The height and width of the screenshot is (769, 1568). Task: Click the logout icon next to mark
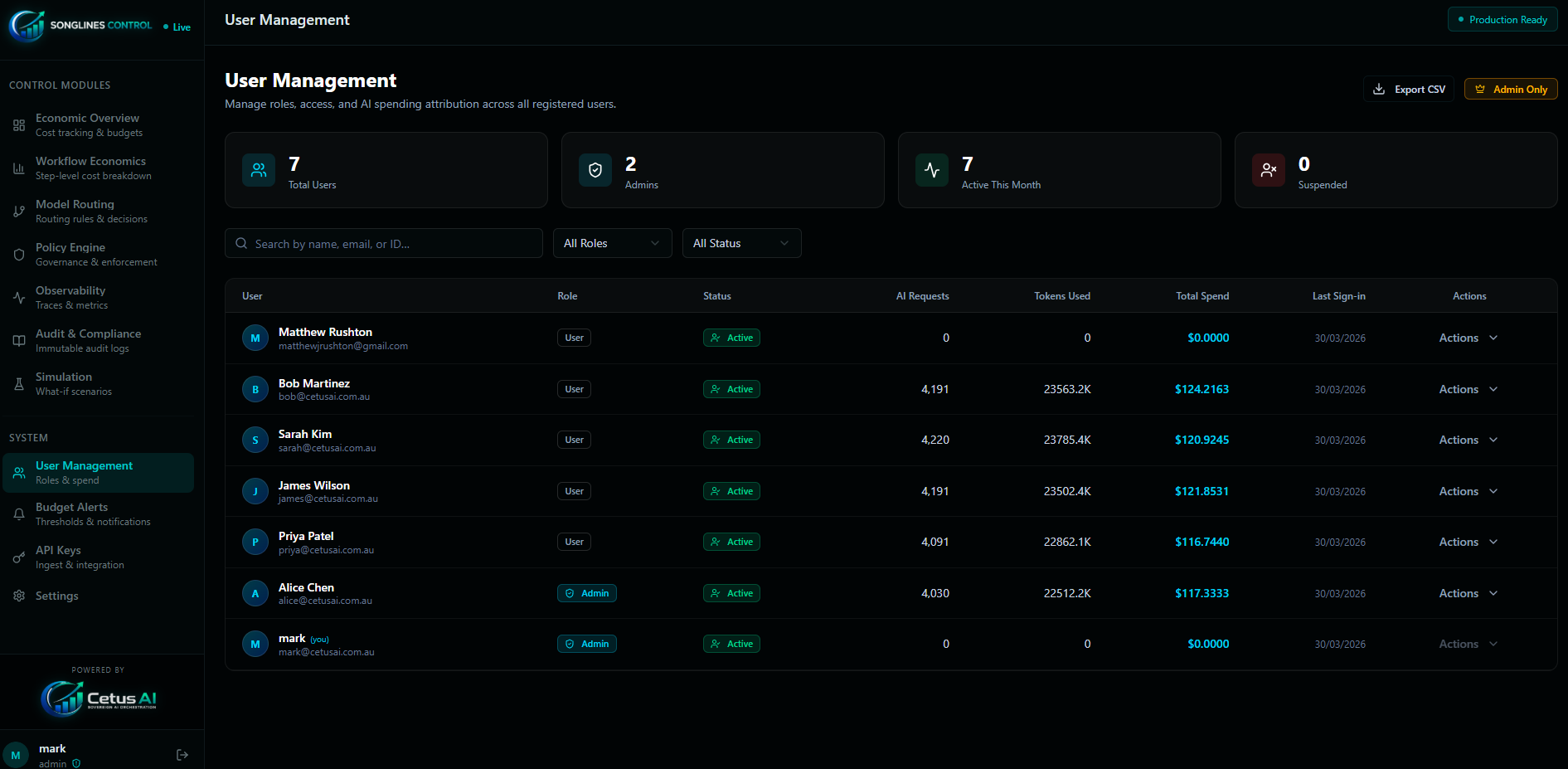182,754
